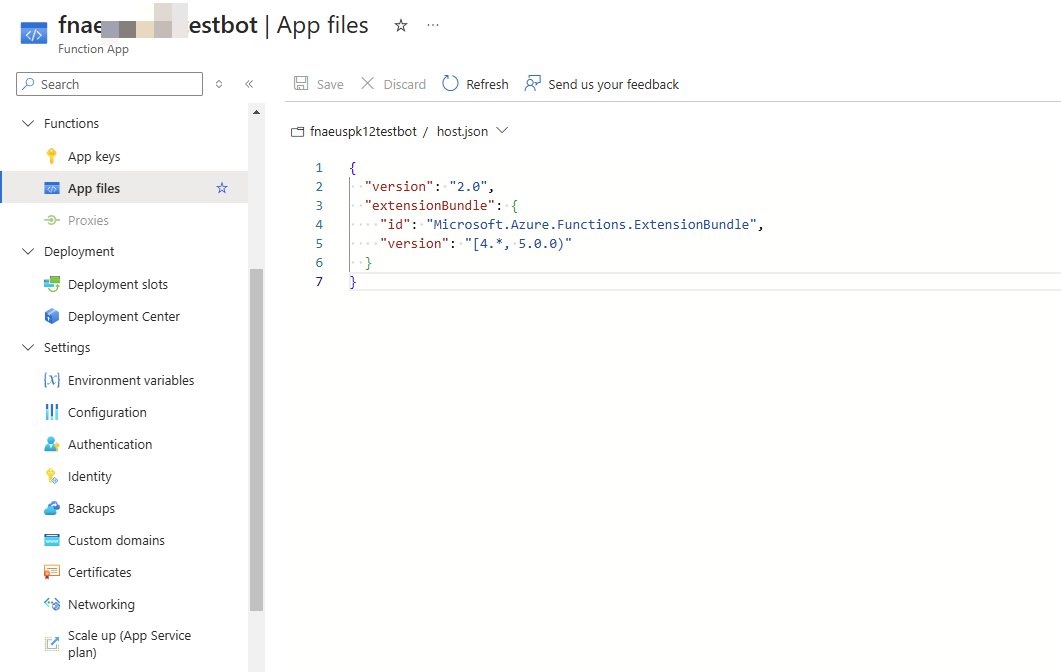Open Custom domains page
Viewport: 1061px width, 672px height.
[116, 540]
